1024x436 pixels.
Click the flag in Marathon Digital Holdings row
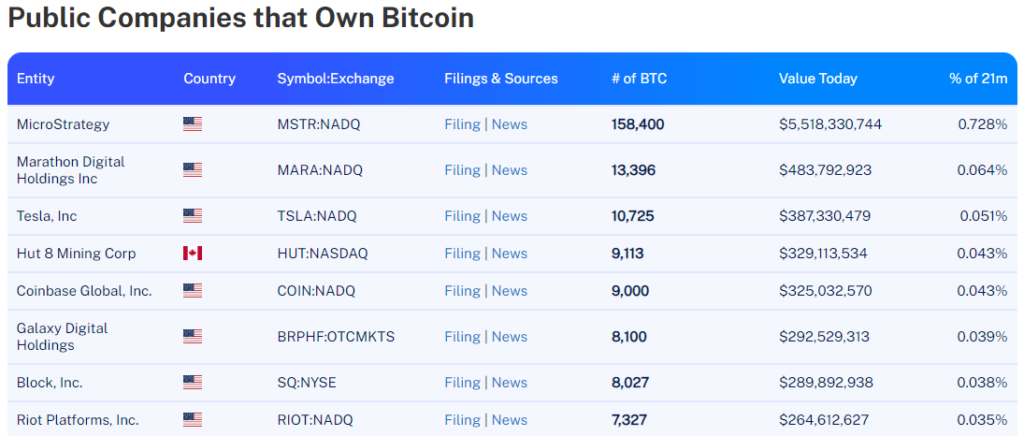pos(192,170)
